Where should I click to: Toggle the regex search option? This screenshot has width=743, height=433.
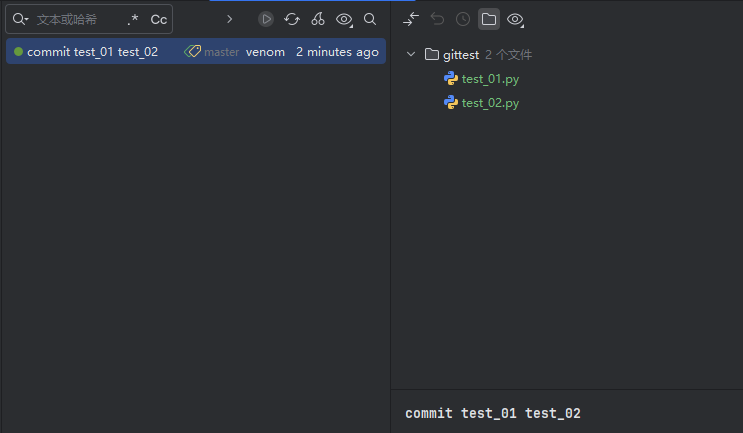pos(133,19)
